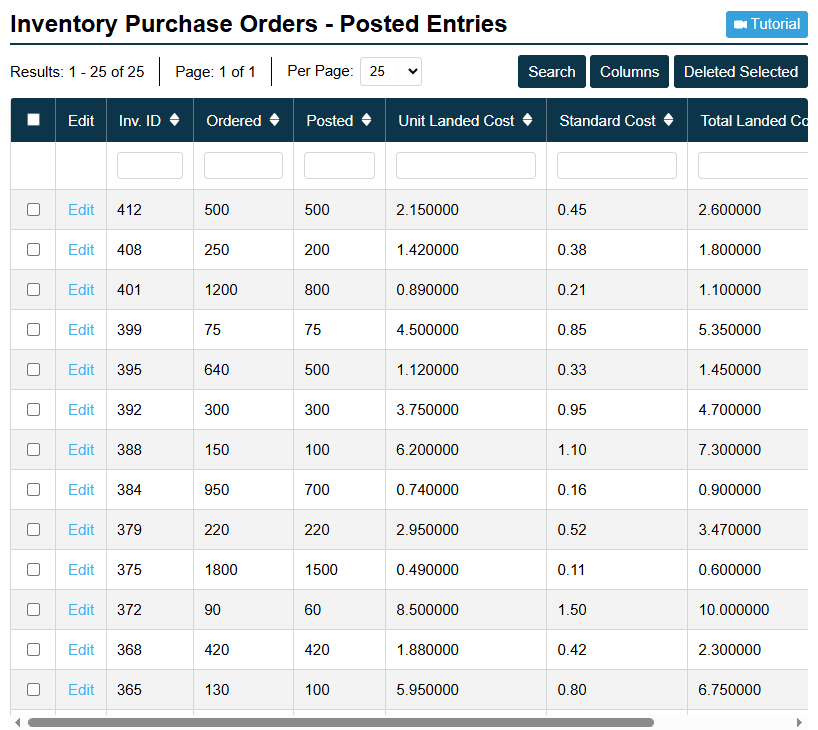Click the Standard Cost header label

[607, 121]
